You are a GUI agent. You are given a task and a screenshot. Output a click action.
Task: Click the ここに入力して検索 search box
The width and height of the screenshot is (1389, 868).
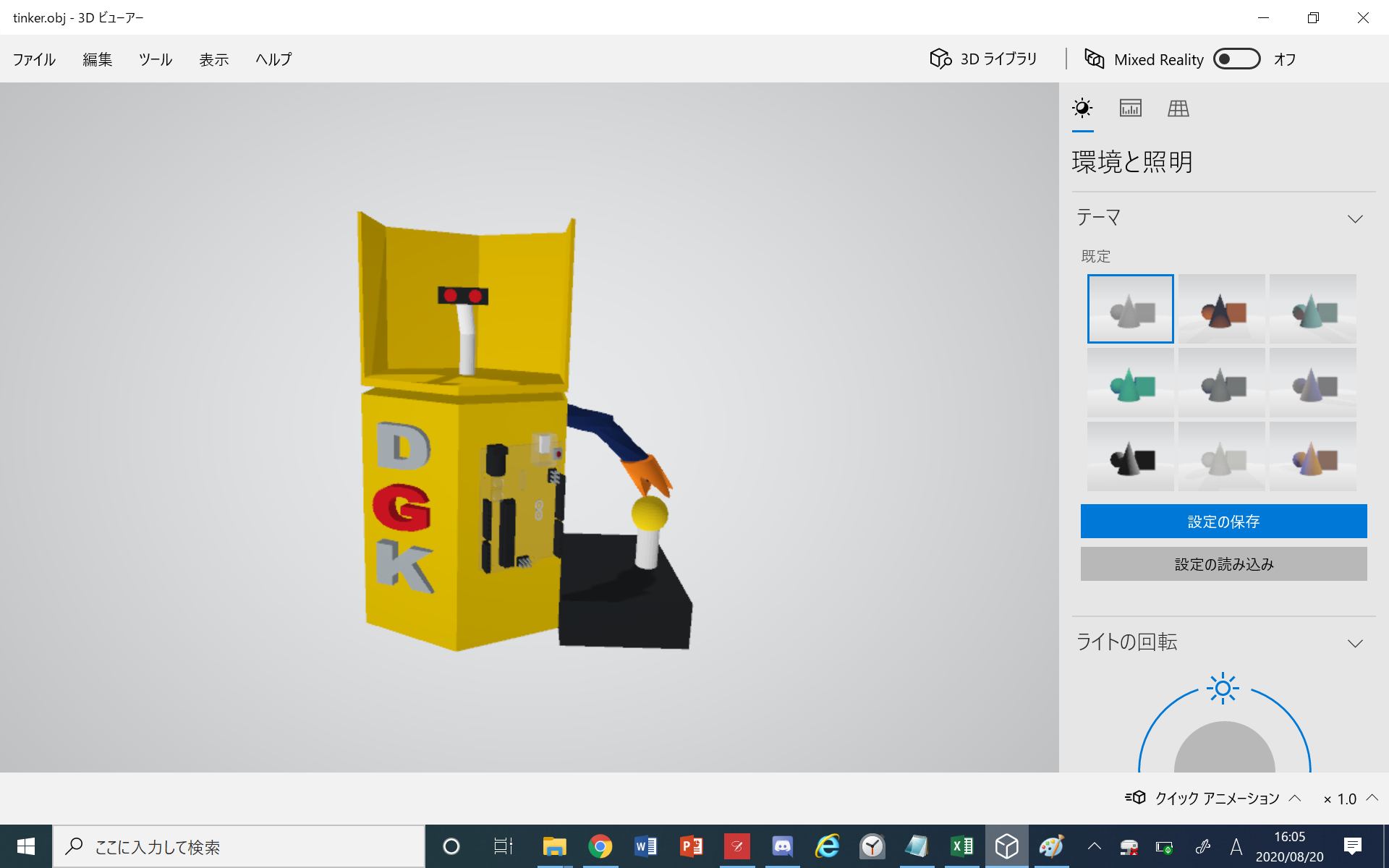tap(239, 846)
